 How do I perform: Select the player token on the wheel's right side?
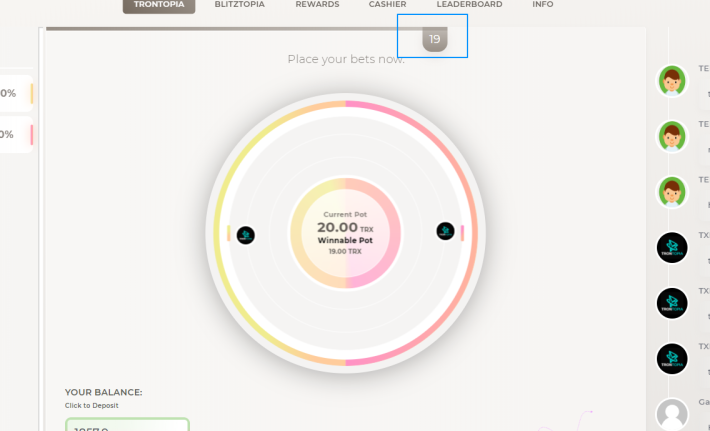445,231
